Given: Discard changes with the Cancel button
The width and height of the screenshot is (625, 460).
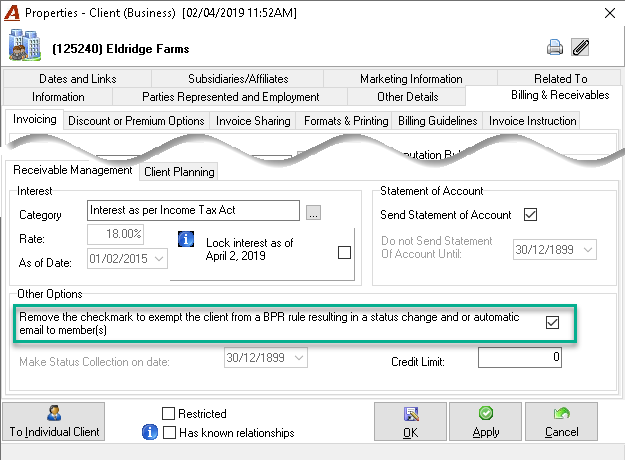Looking at the screenshot, I should (561, 421).
